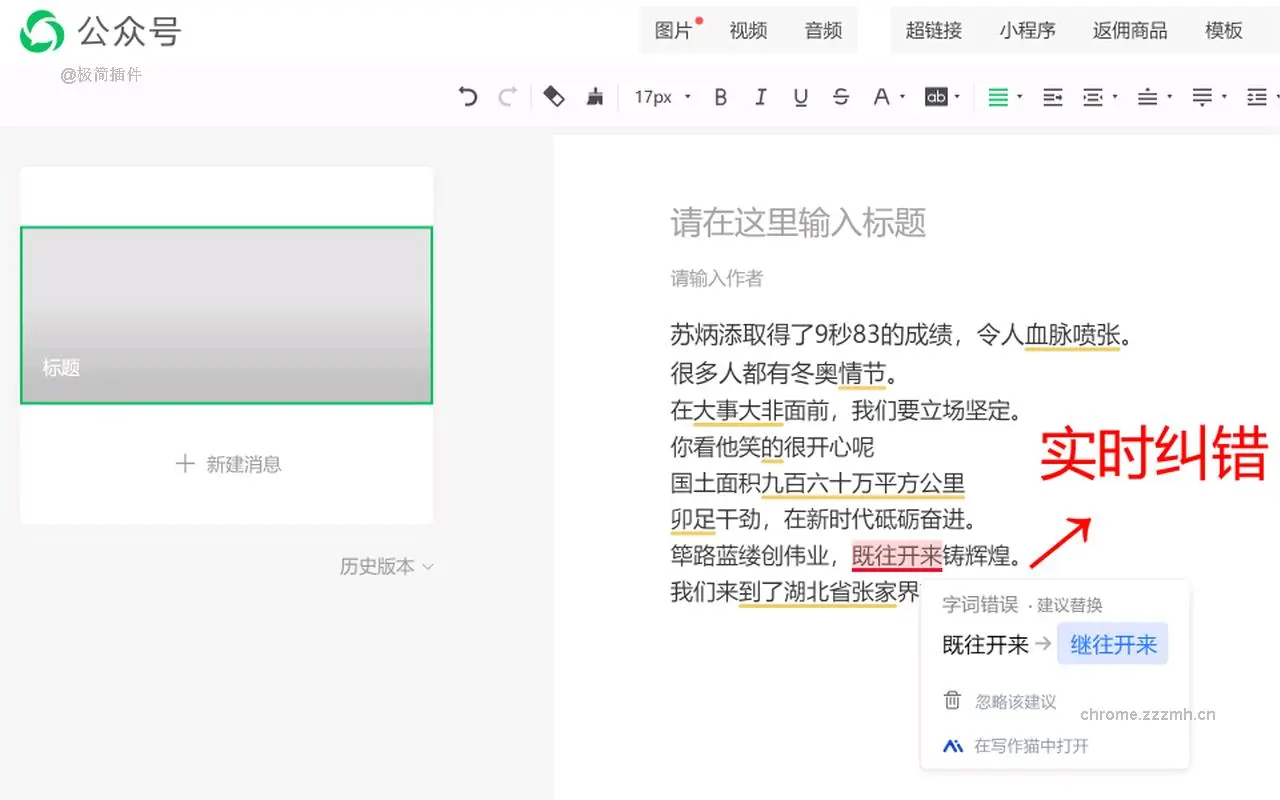Select the clear formatting eraser icon

click(x=554, y=97)
